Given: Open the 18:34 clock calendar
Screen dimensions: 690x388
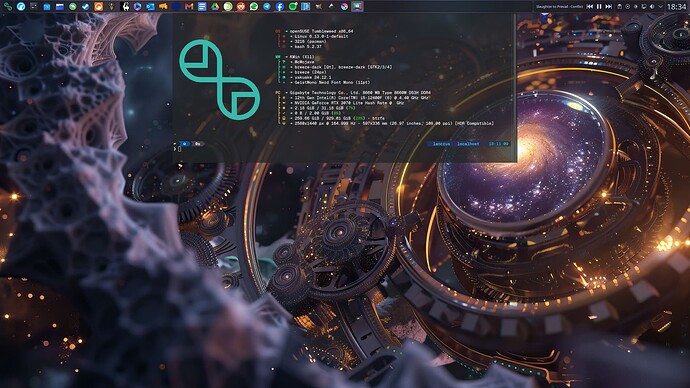Looking at the screenshot, I should tap(676, 7).
